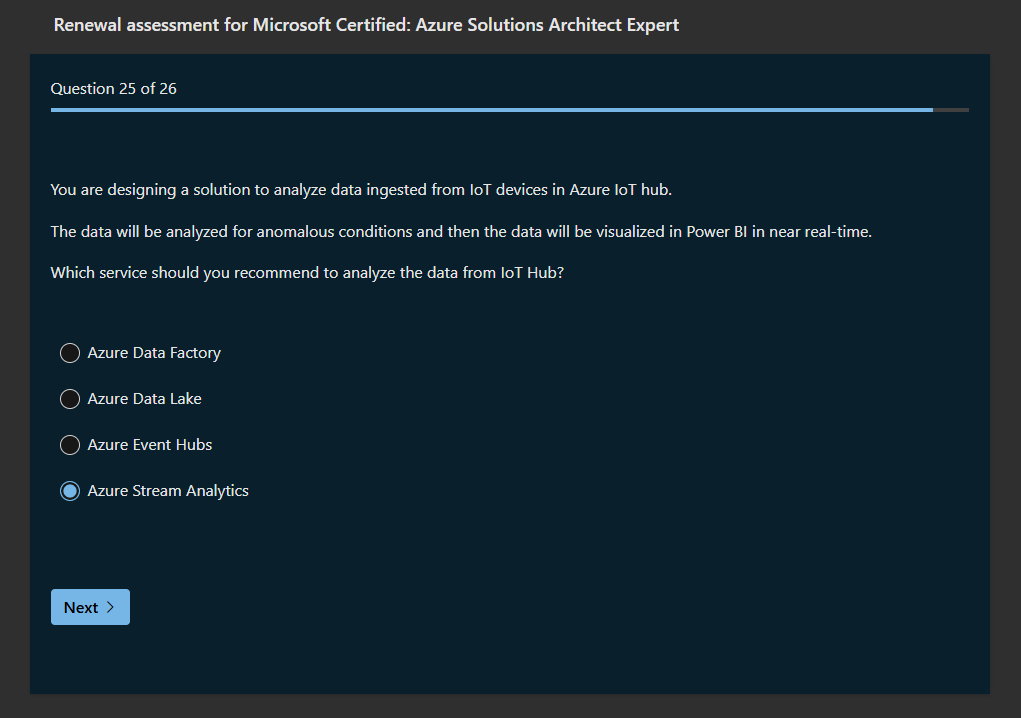Click the sentence mentioning Power BI visualization
This screenshot has width=1021, height=718.
pyautogui.click(x=461, y=232)
